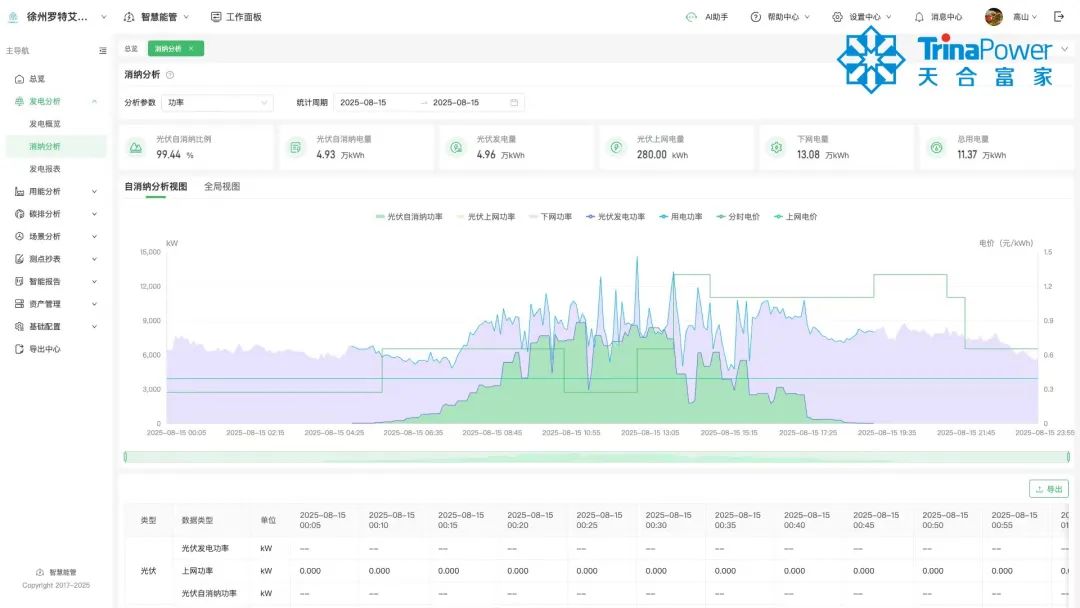Collapse the 主导航 sidebar with menu icon
The width and height of the screenshot is (1080, 608).
102,50
